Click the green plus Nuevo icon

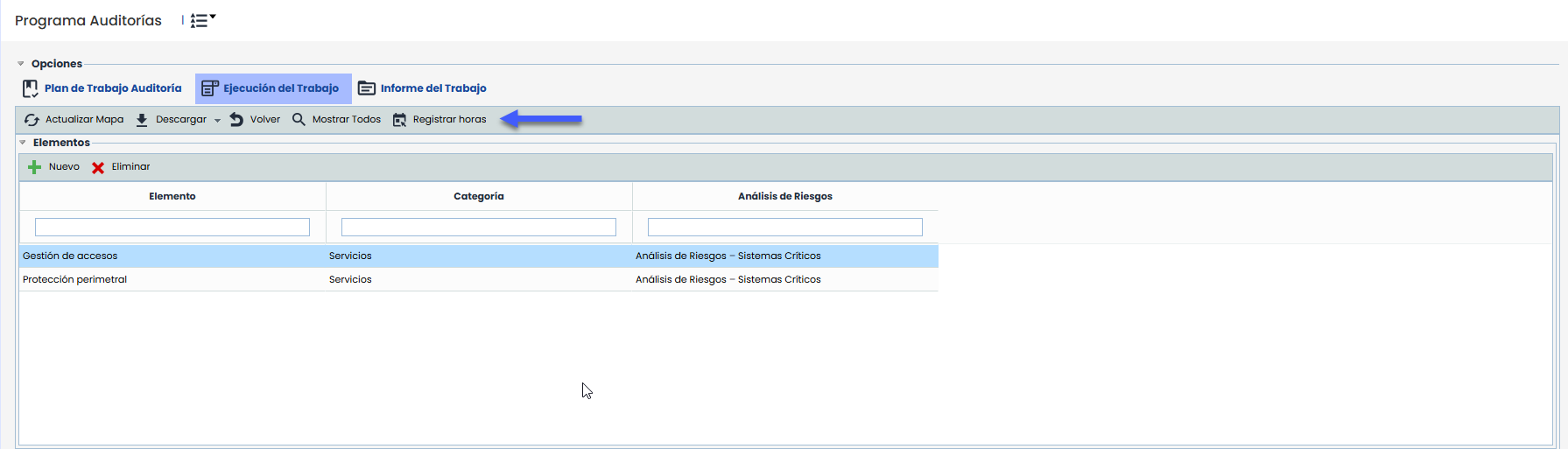pos(35,167)
